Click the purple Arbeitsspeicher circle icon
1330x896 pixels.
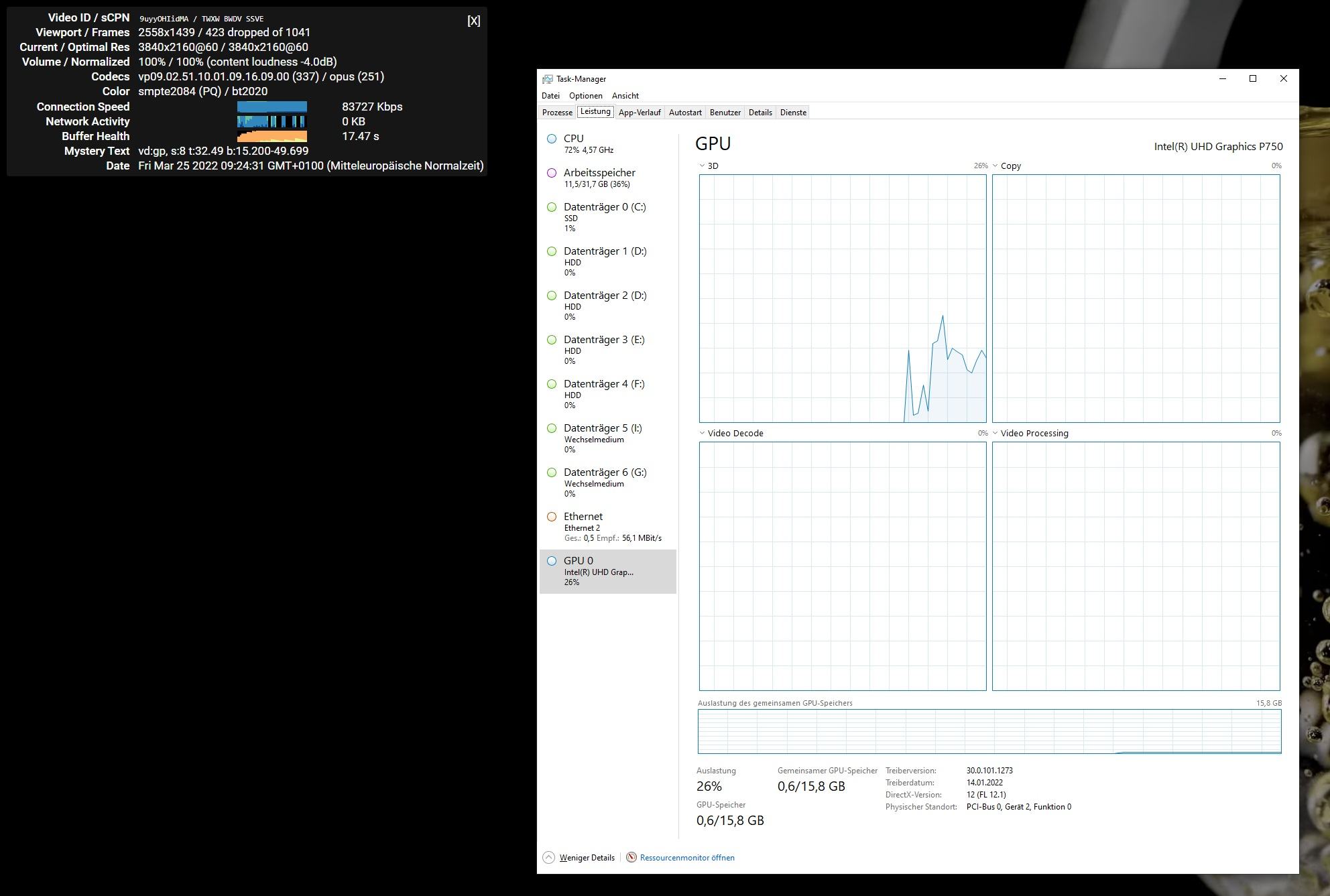[x=552, y=173]
